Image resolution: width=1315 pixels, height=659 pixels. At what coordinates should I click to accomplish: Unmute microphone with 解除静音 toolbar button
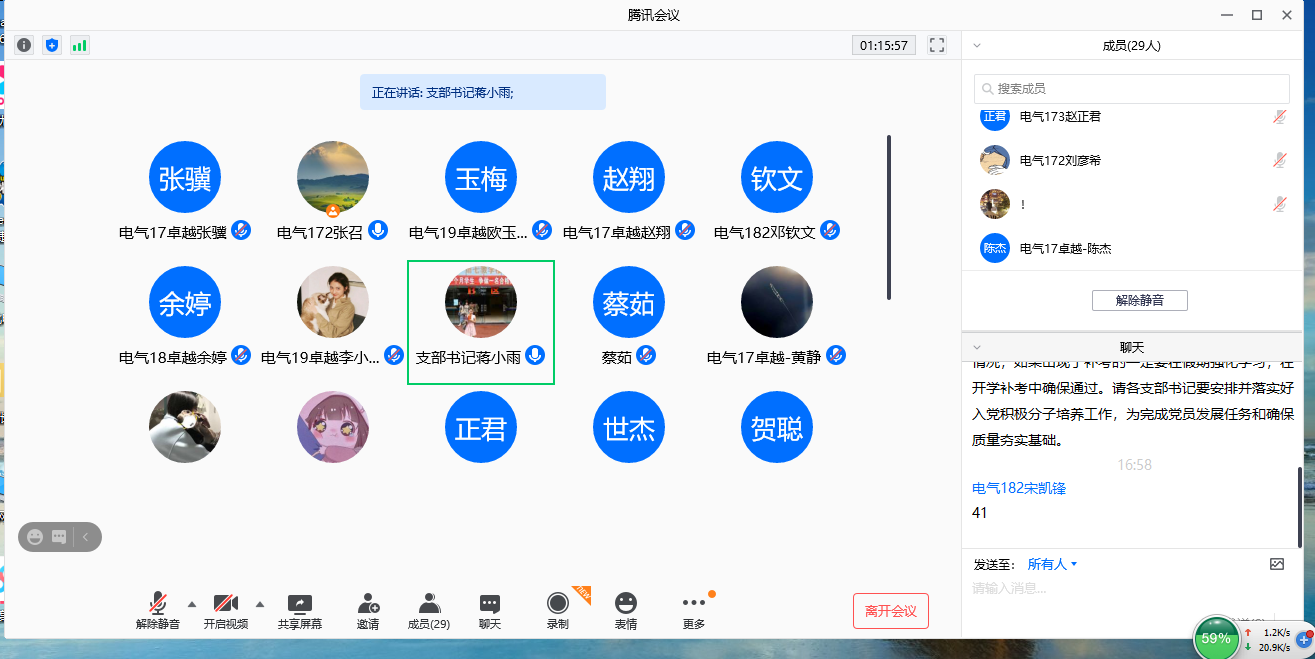pyautogui.click(x=158, y=611)
